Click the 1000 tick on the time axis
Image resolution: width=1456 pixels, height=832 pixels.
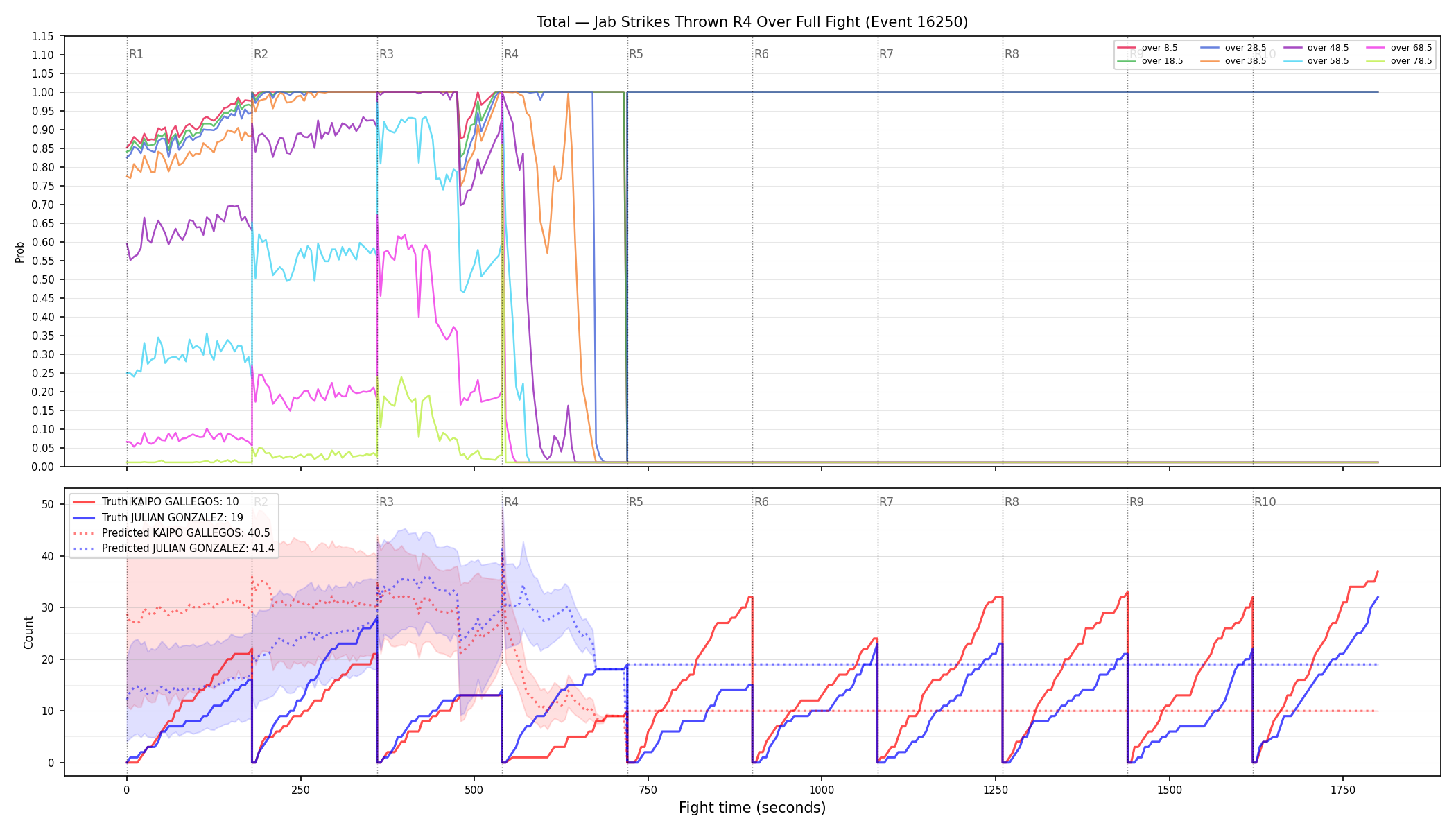tap(822, 790)
